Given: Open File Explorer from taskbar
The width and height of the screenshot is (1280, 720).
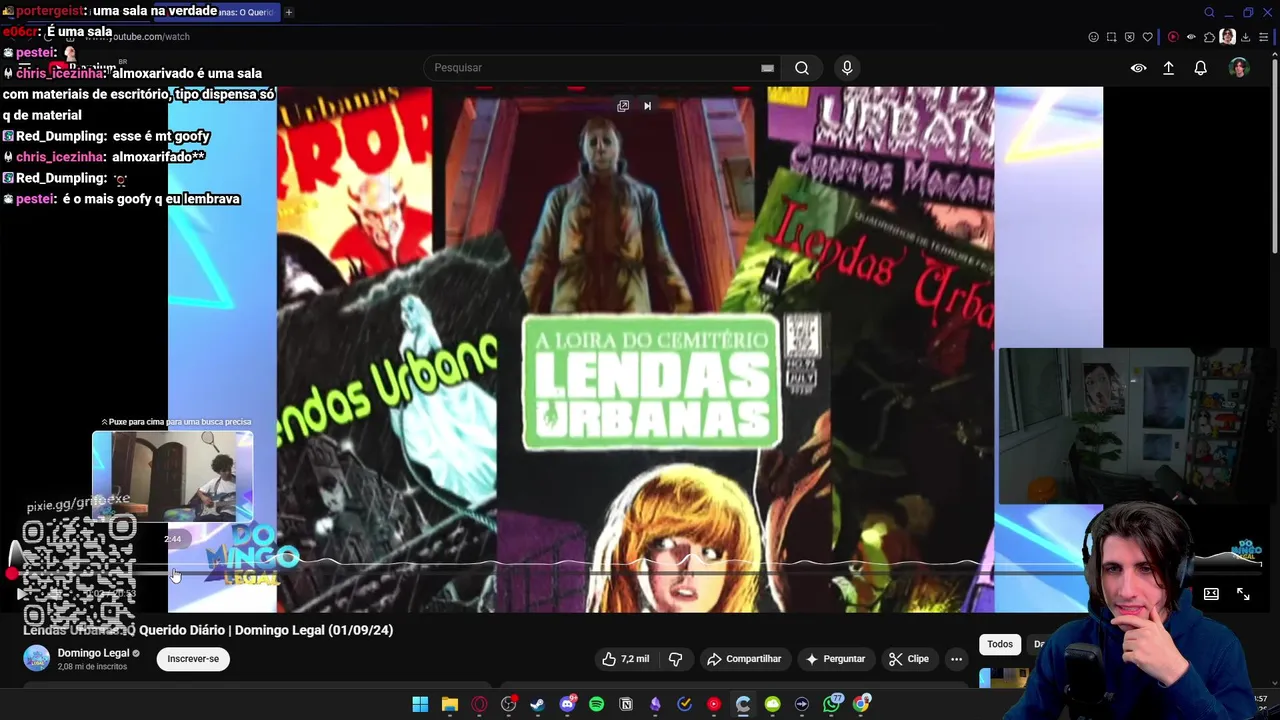Looking at the screenshot, I should (x=450, y=704).
